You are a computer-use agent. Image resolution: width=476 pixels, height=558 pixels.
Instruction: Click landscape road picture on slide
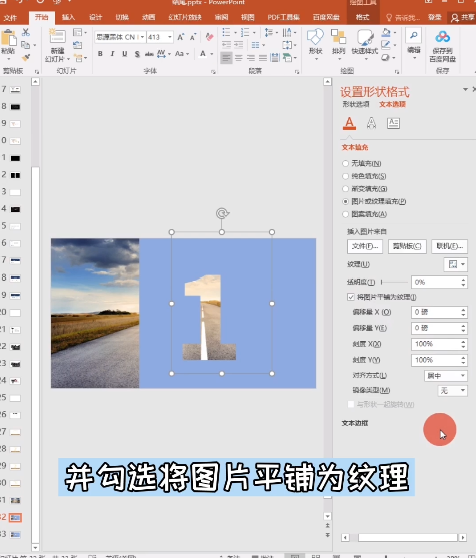pos(95,313)
